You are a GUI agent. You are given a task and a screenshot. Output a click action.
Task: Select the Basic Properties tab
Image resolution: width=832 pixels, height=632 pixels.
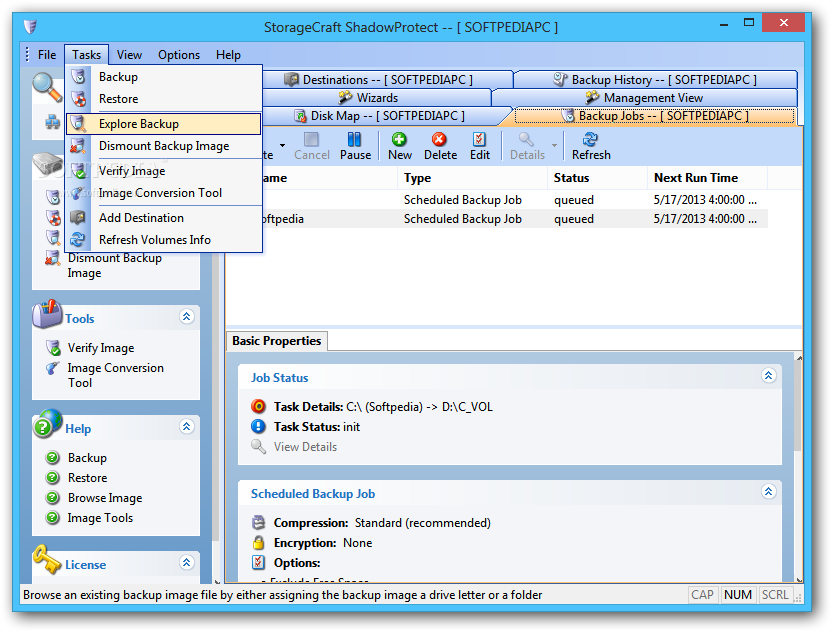(276, 341)
